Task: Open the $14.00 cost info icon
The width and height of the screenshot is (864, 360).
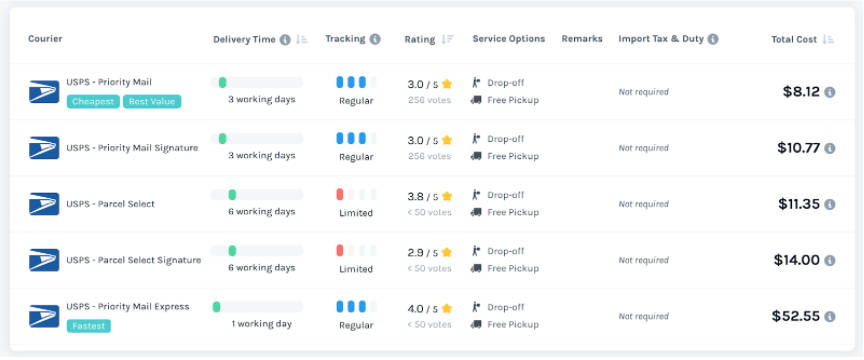Action: click(830, 261)
